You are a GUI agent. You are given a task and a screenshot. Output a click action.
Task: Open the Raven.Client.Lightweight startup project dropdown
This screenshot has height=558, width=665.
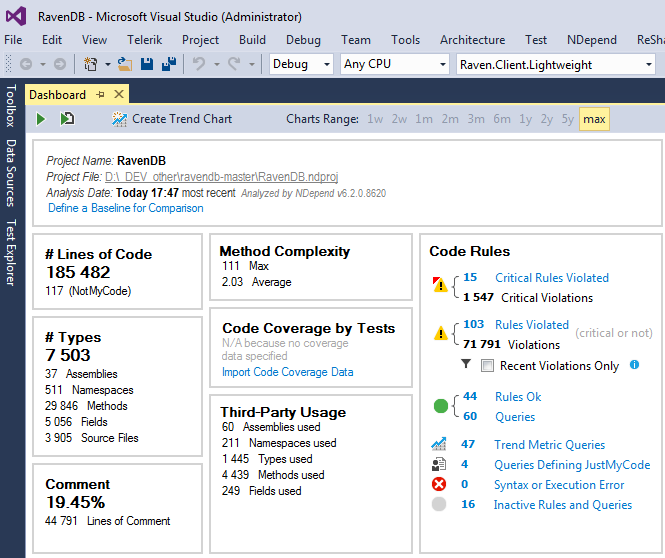point(556,64)
